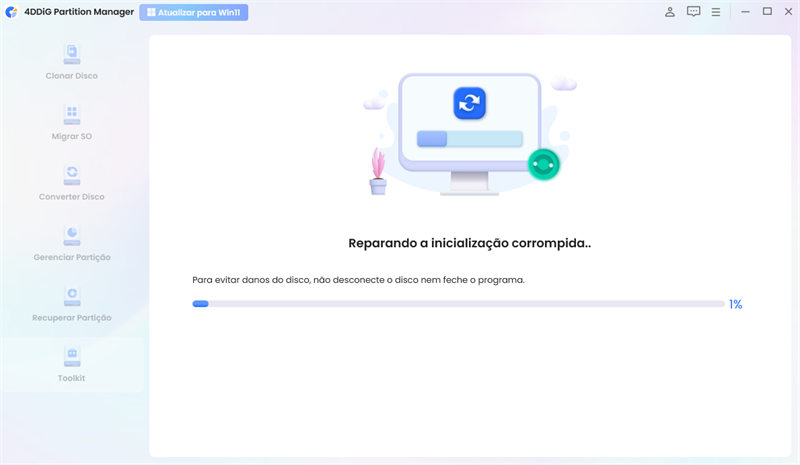Select the Migrar SO sidebar icon
Viewport: 800px width, 465px height.
[72, 114]
